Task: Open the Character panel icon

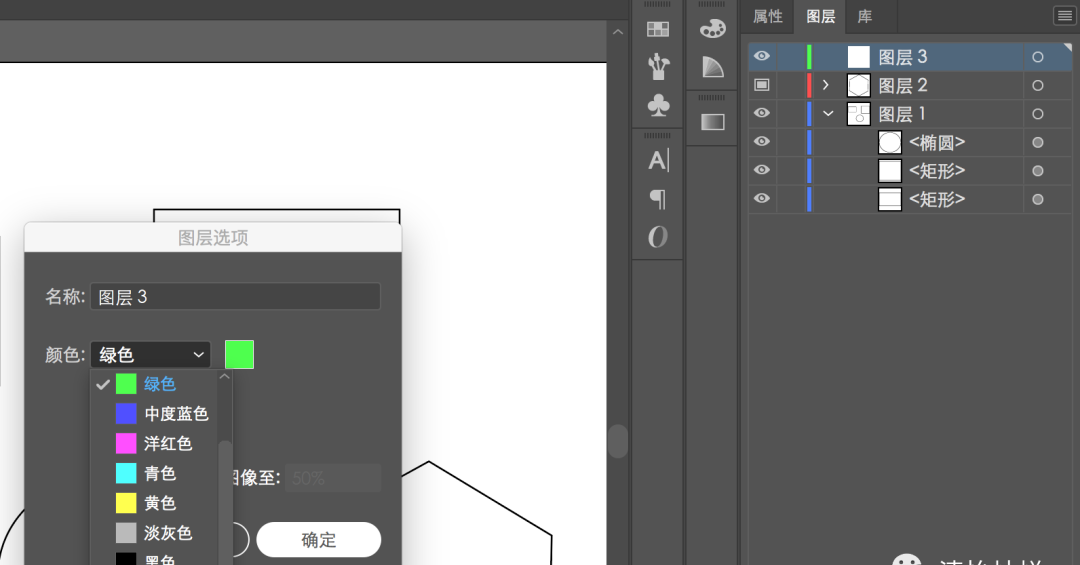Action: coord(658,161)
